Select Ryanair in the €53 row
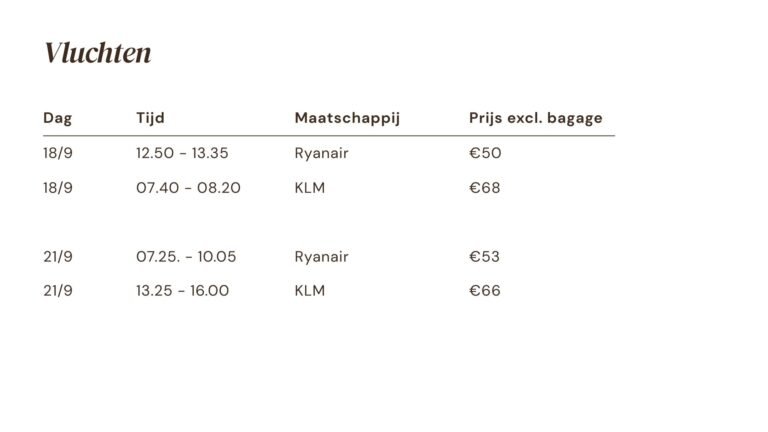 (321, 256)
